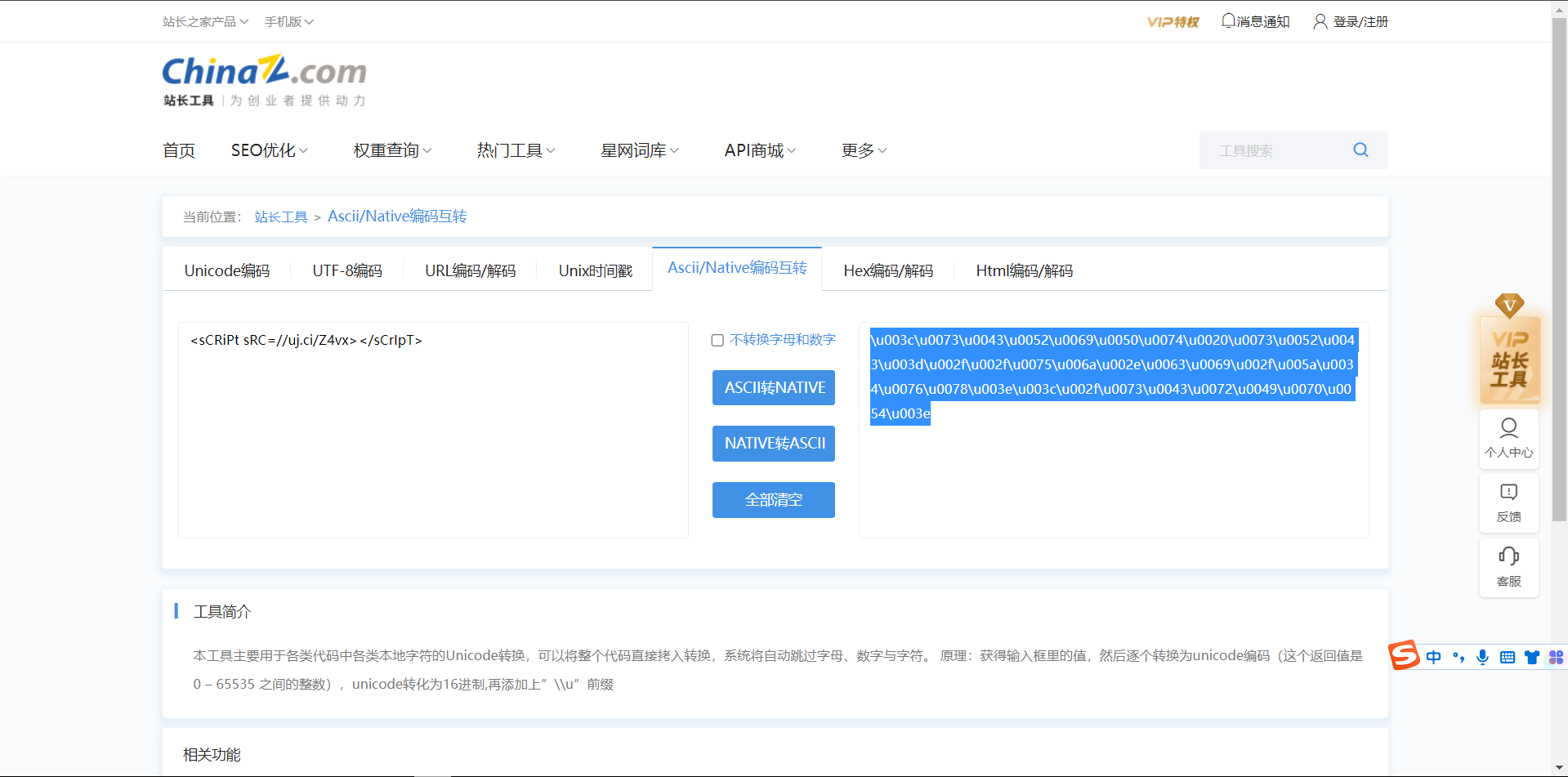Go to 首页 in the navigation
This screenshot has width=1568, height=777.
tap(179, 150)
